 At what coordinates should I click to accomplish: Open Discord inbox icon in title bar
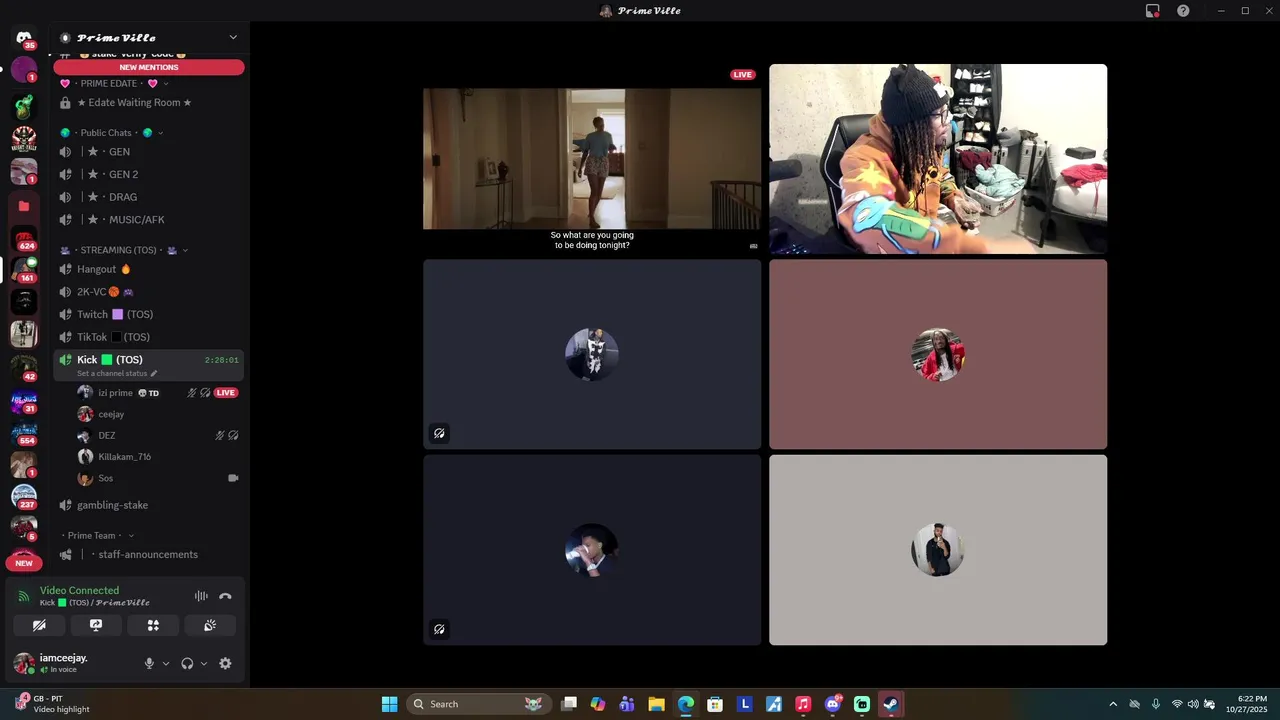[1153, 11]
